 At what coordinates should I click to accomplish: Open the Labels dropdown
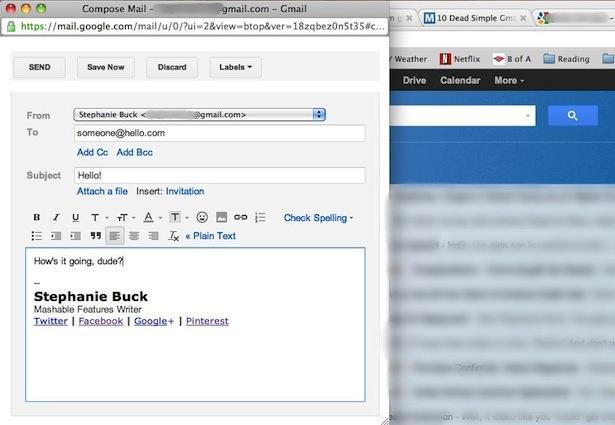coord(235,67)
